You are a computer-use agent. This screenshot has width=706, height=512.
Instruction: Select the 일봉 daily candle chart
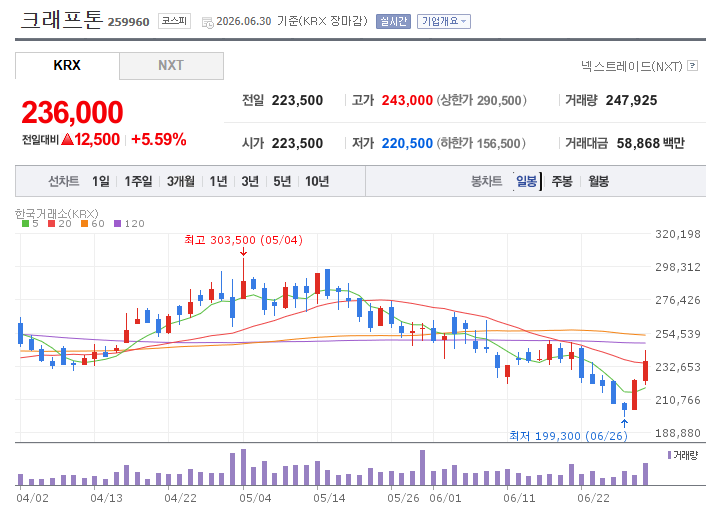coord(527,181)
